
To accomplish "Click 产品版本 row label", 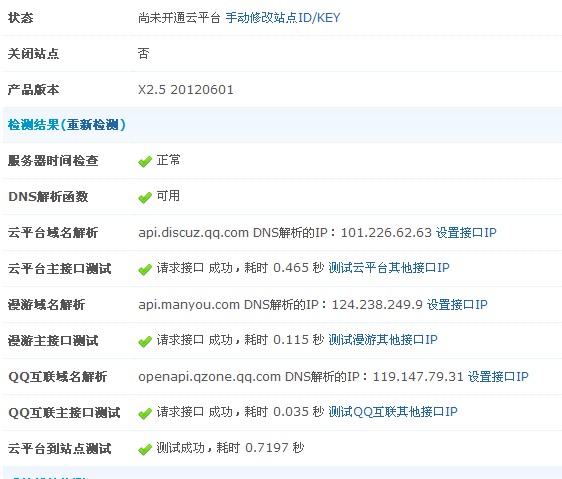I will coord(33,90).
